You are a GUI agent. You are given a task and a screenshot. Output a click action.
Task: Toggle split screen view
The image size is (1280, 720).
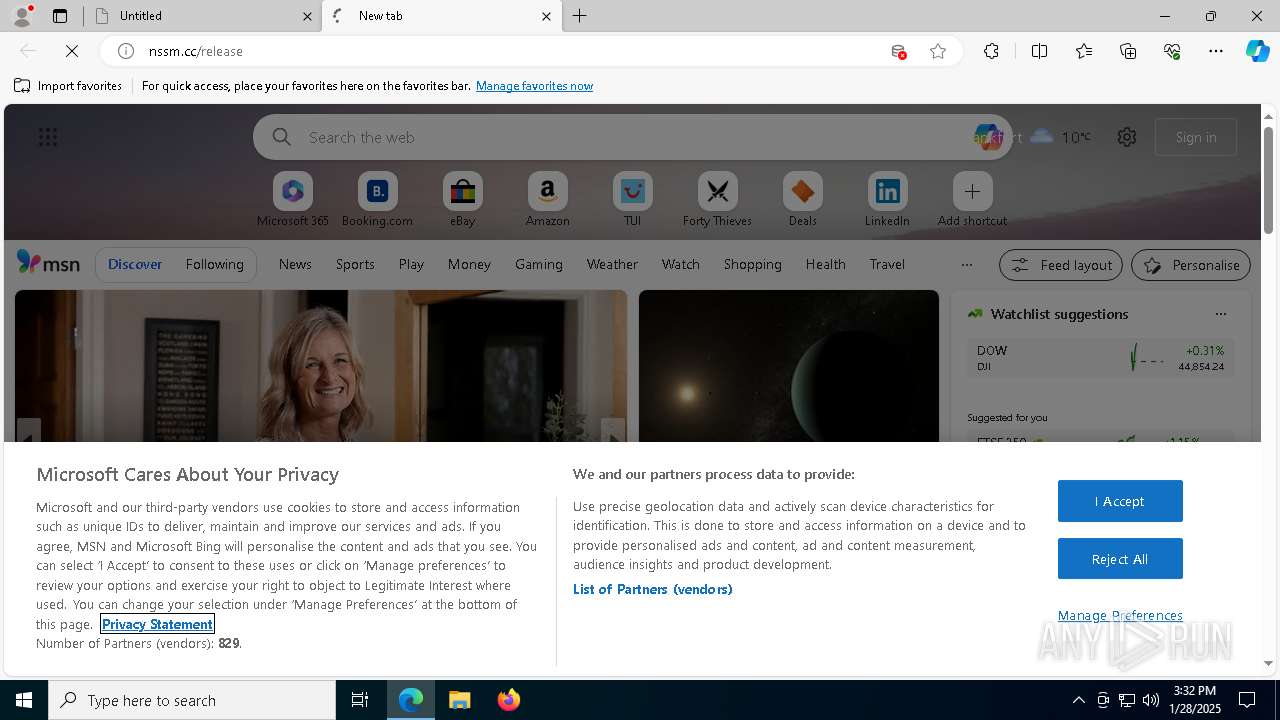(x=1039, y=51)
